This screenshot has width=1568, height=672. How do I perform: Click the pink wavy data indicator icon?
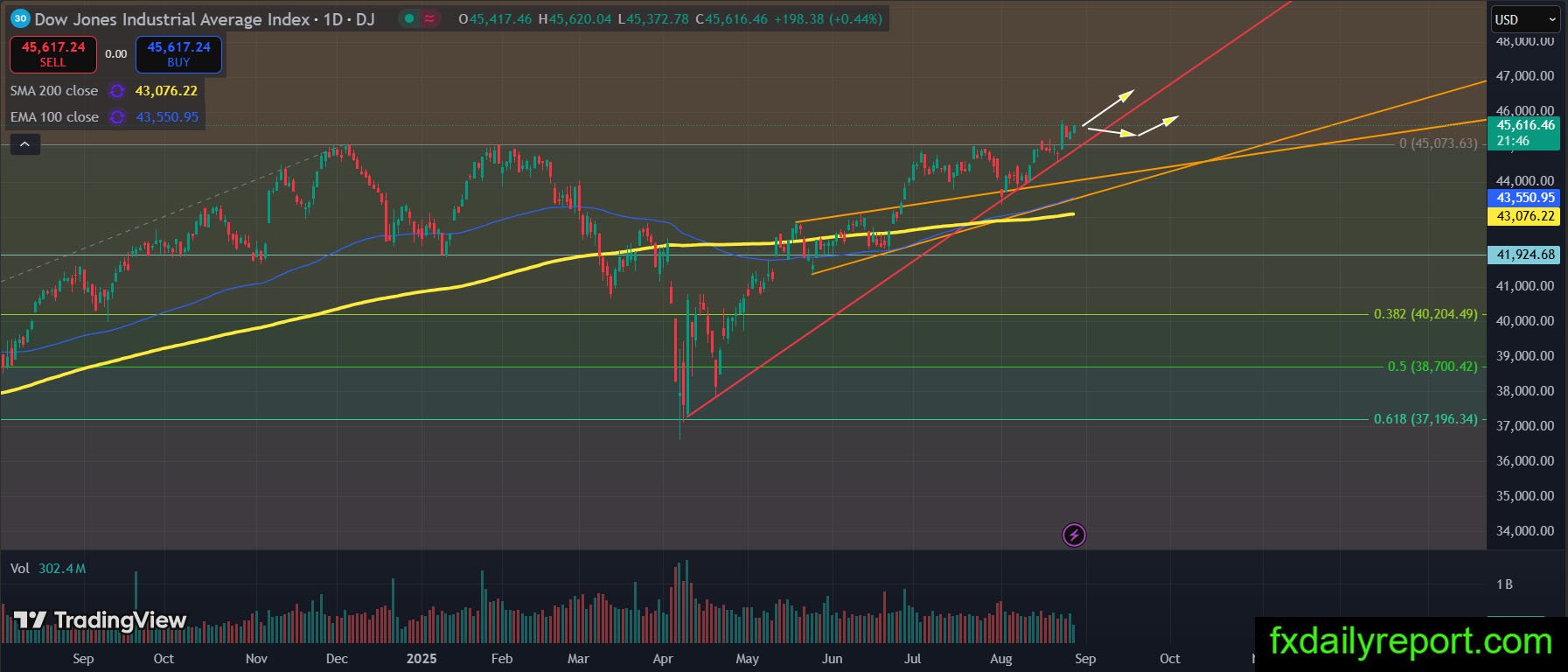[x=429, y=18]
